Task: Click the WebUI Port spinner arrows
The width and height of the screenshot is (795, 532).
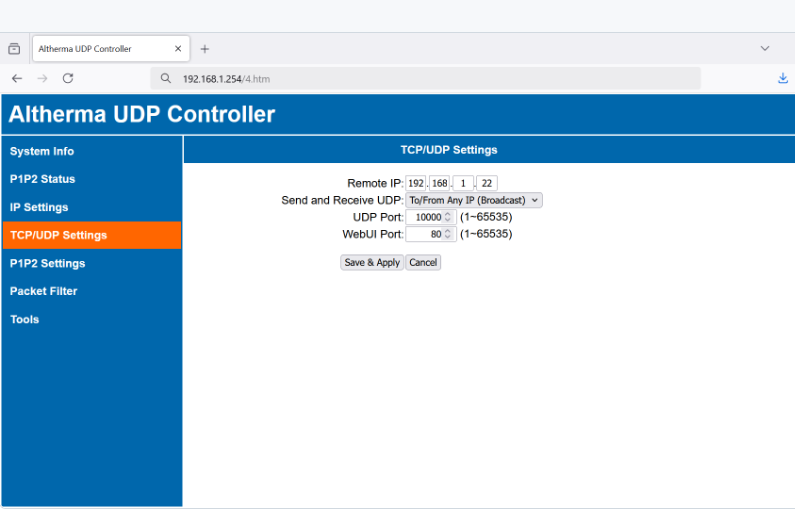Action: pos(448,234)
